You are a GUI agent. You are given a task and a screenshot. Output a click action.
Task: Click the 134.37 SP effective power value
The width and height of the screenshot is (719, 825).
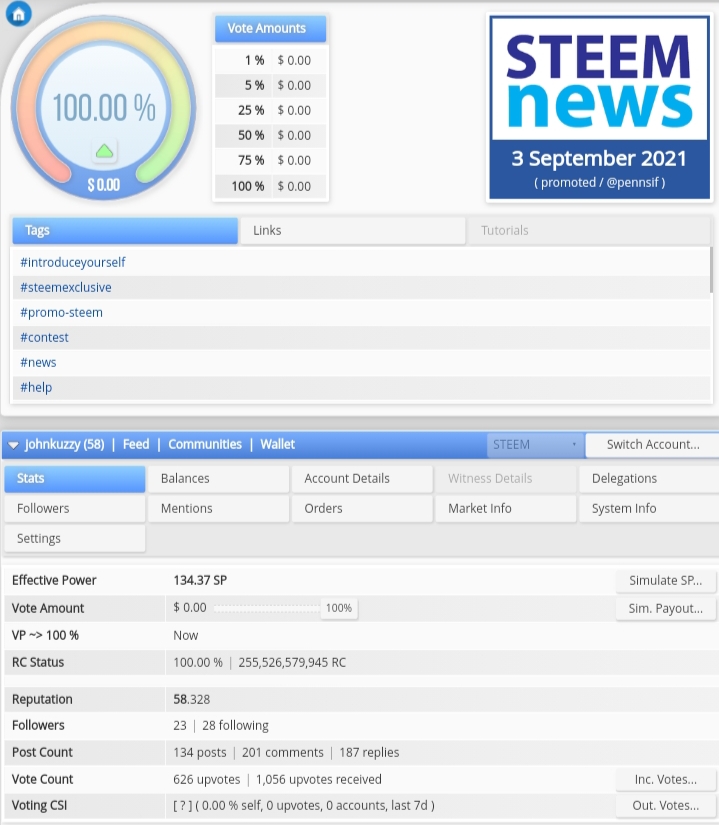tap(200, 581)
